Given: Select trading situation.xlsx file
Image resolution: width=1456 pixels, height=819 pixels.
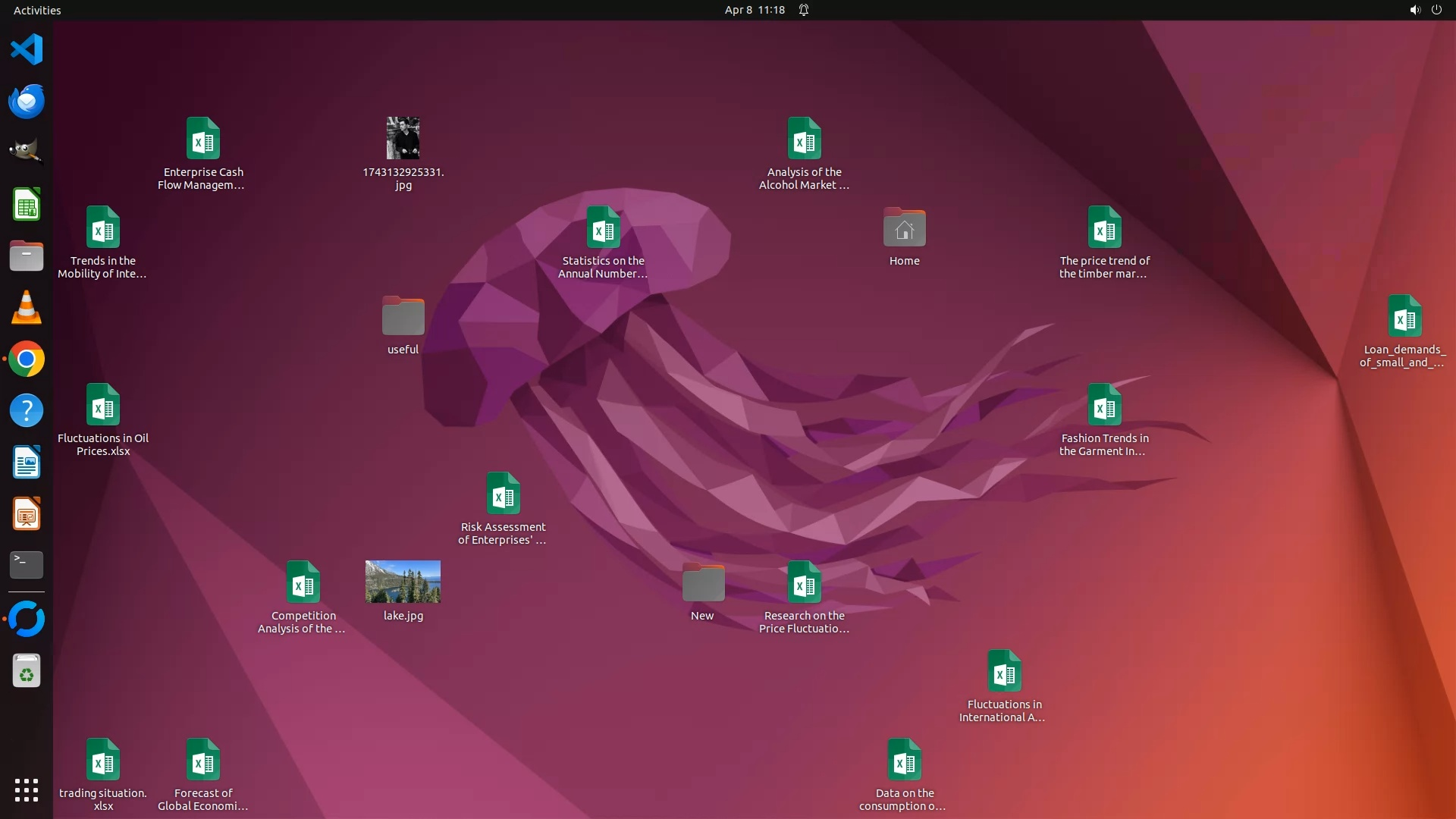Looking at the screenshot, I should tap(103, 760).
